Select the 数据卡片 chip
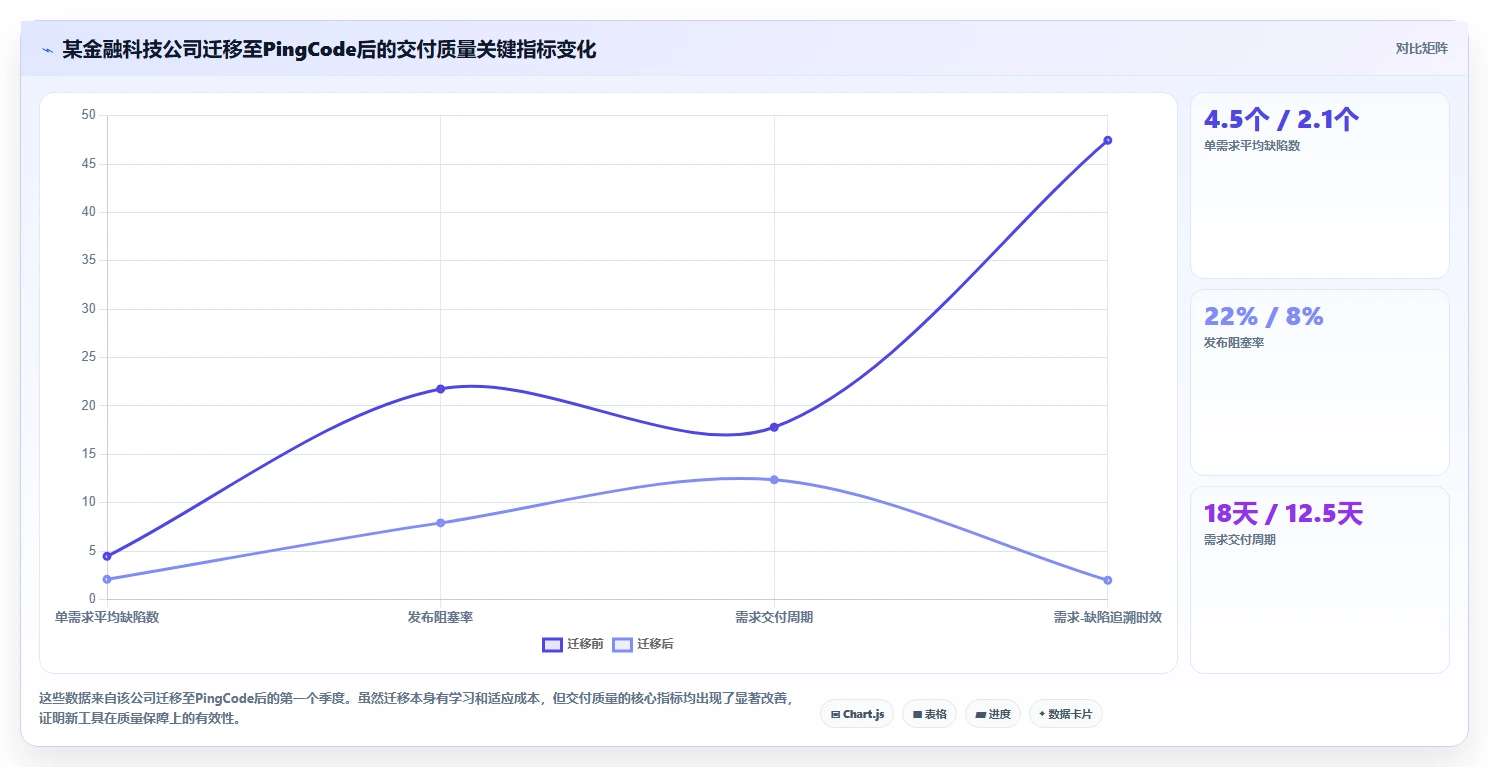Image resolution: width=1489 pixels, height=767 pixels. tap(1066, 714)
